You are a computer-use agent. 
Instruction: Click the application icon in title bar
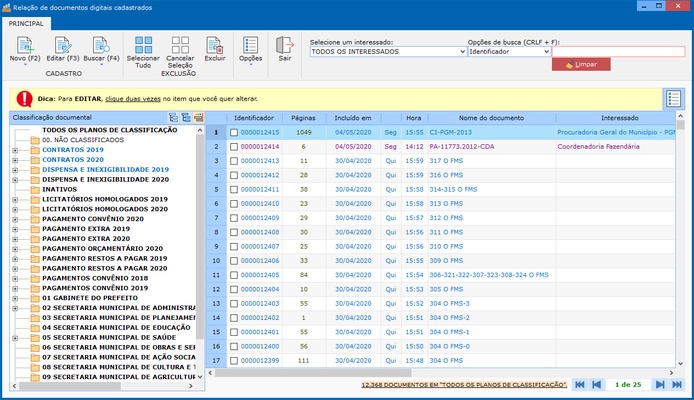[x=7, y=8]
